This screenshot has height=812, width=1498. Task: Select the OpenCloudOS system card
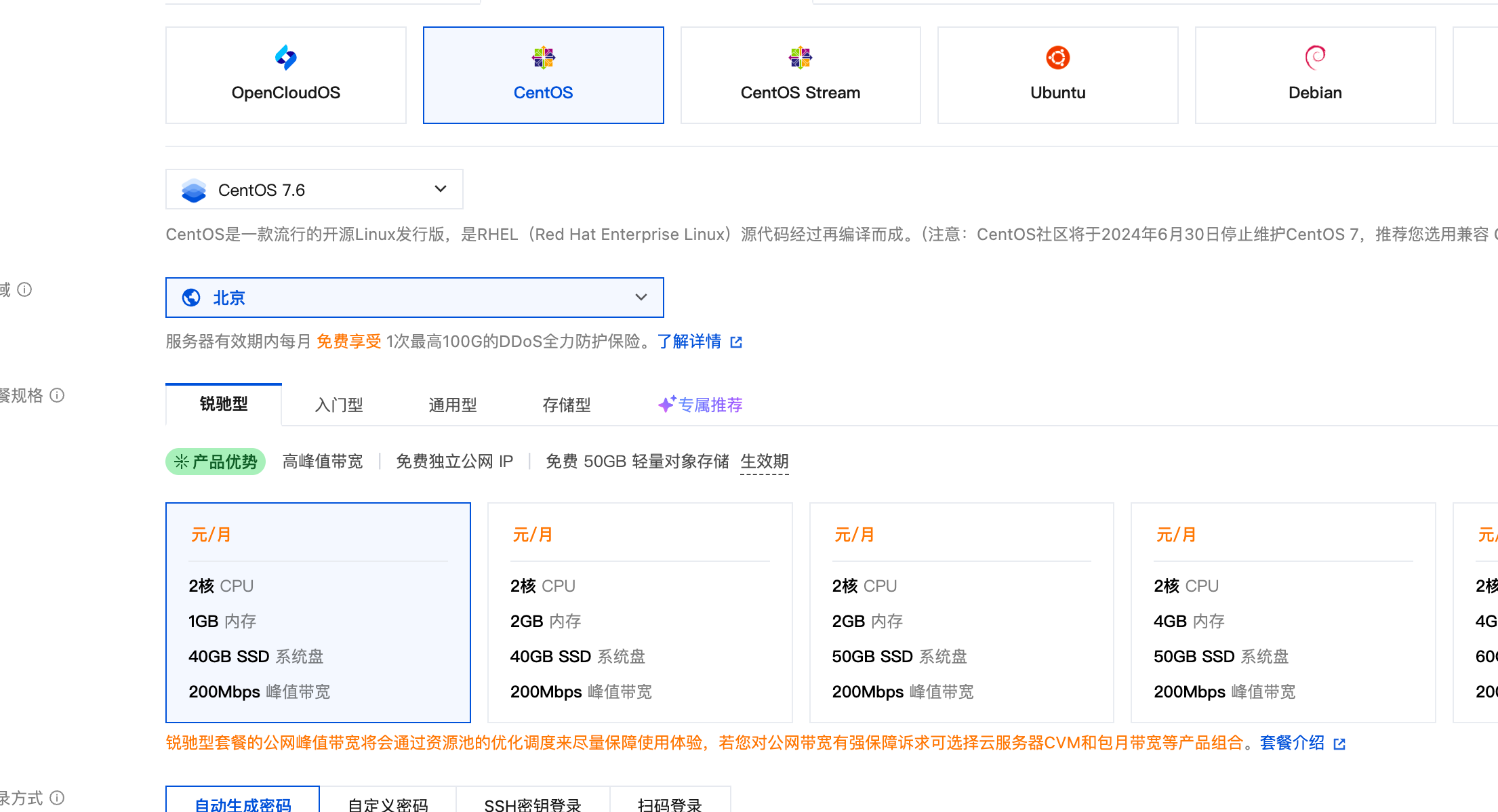pyautogui.click(x=285, y=75)
